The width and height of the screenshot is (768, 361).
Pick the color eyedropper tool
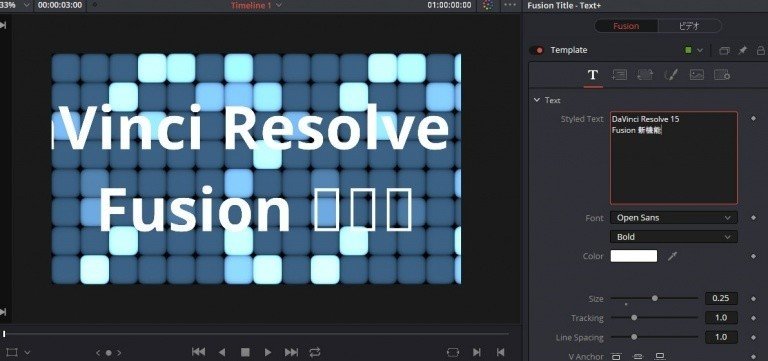tap(672, 256)
